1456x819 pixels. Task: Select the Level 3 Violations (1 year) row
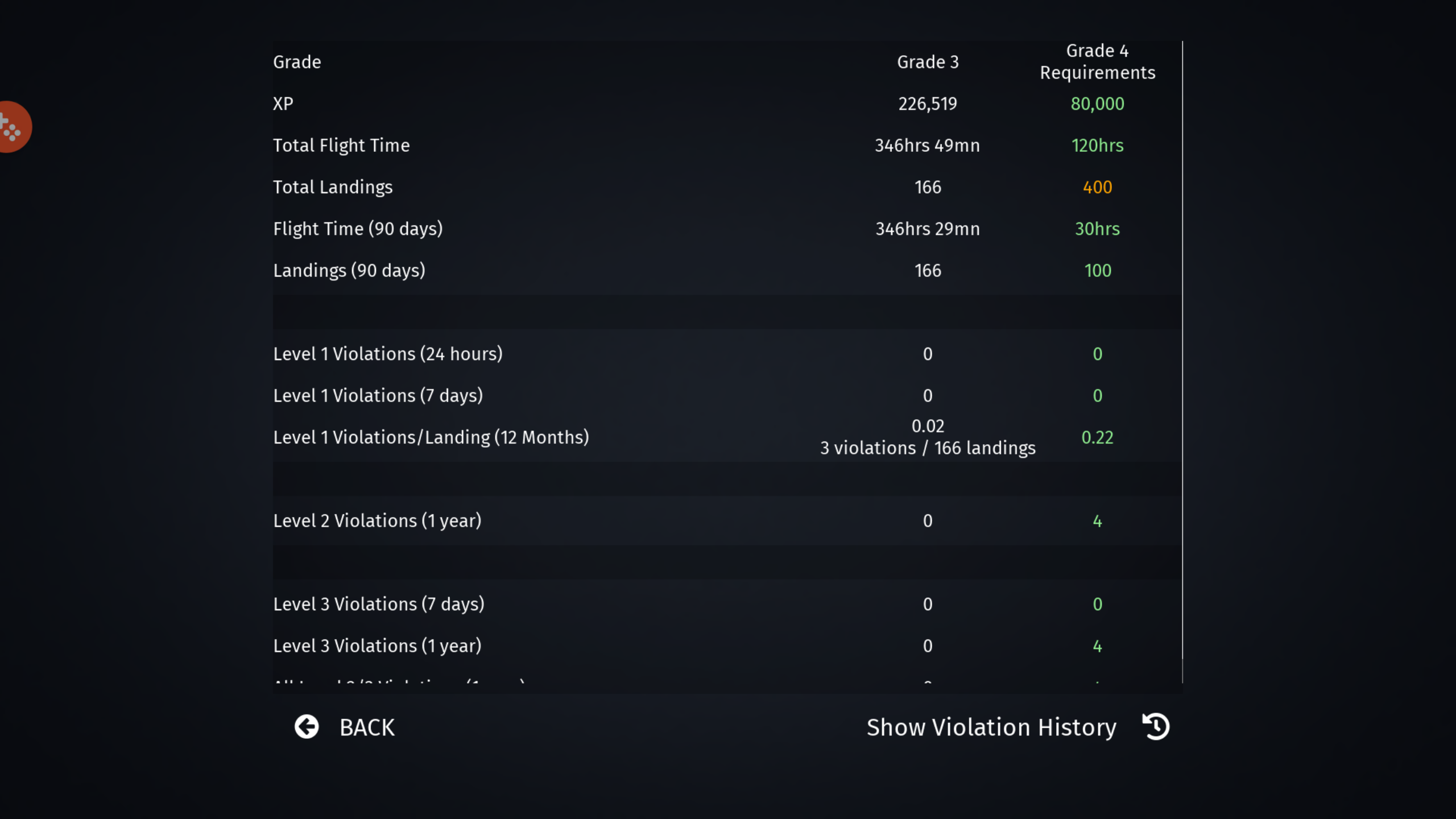point(727,646)
